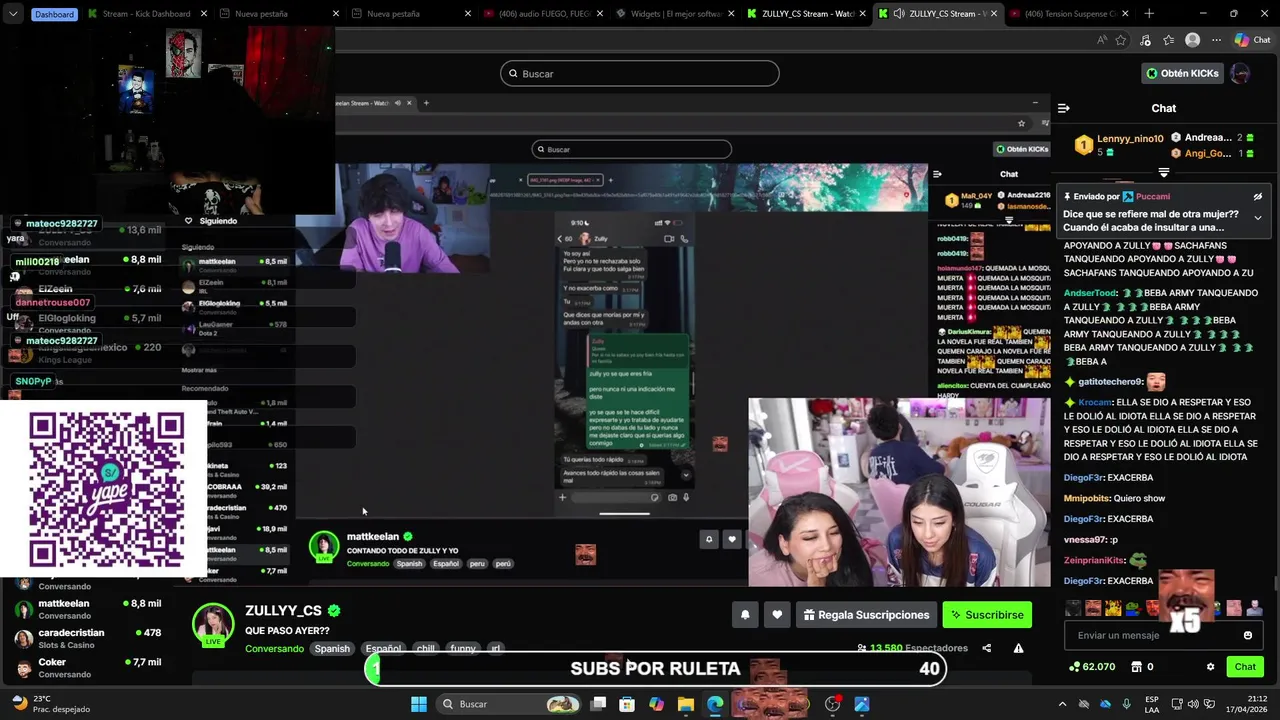Click the Kick Buscar search field

[640, 73]
